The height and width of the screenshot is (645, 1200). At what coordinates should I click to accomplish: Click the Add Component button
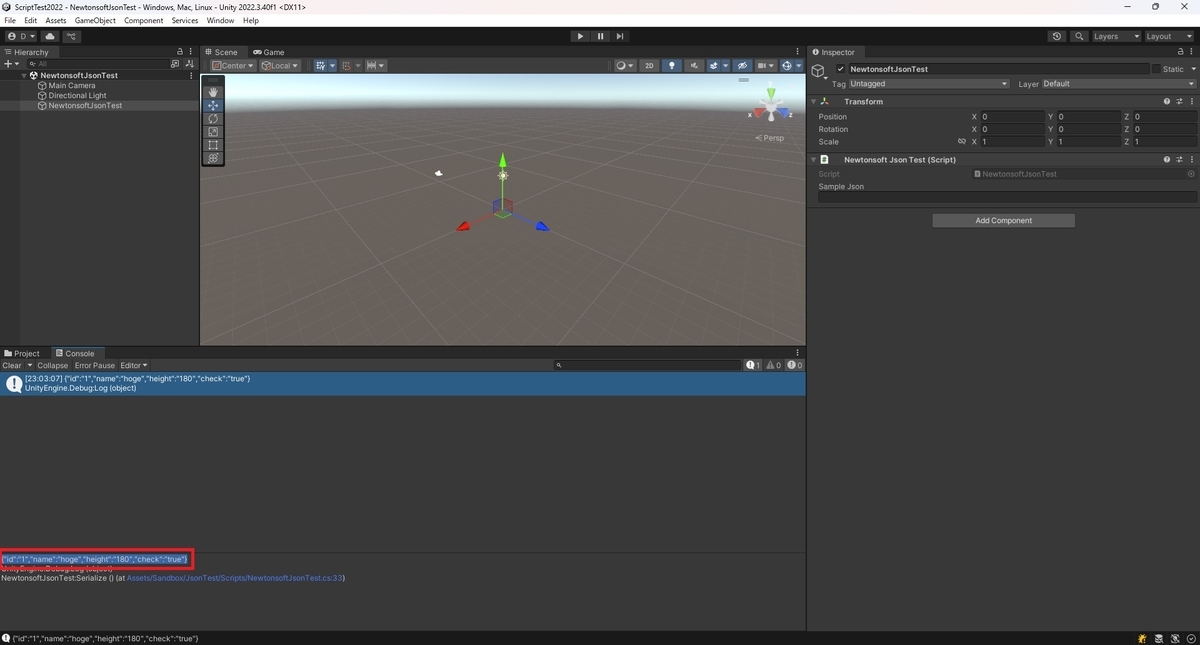click(1004, 220)
